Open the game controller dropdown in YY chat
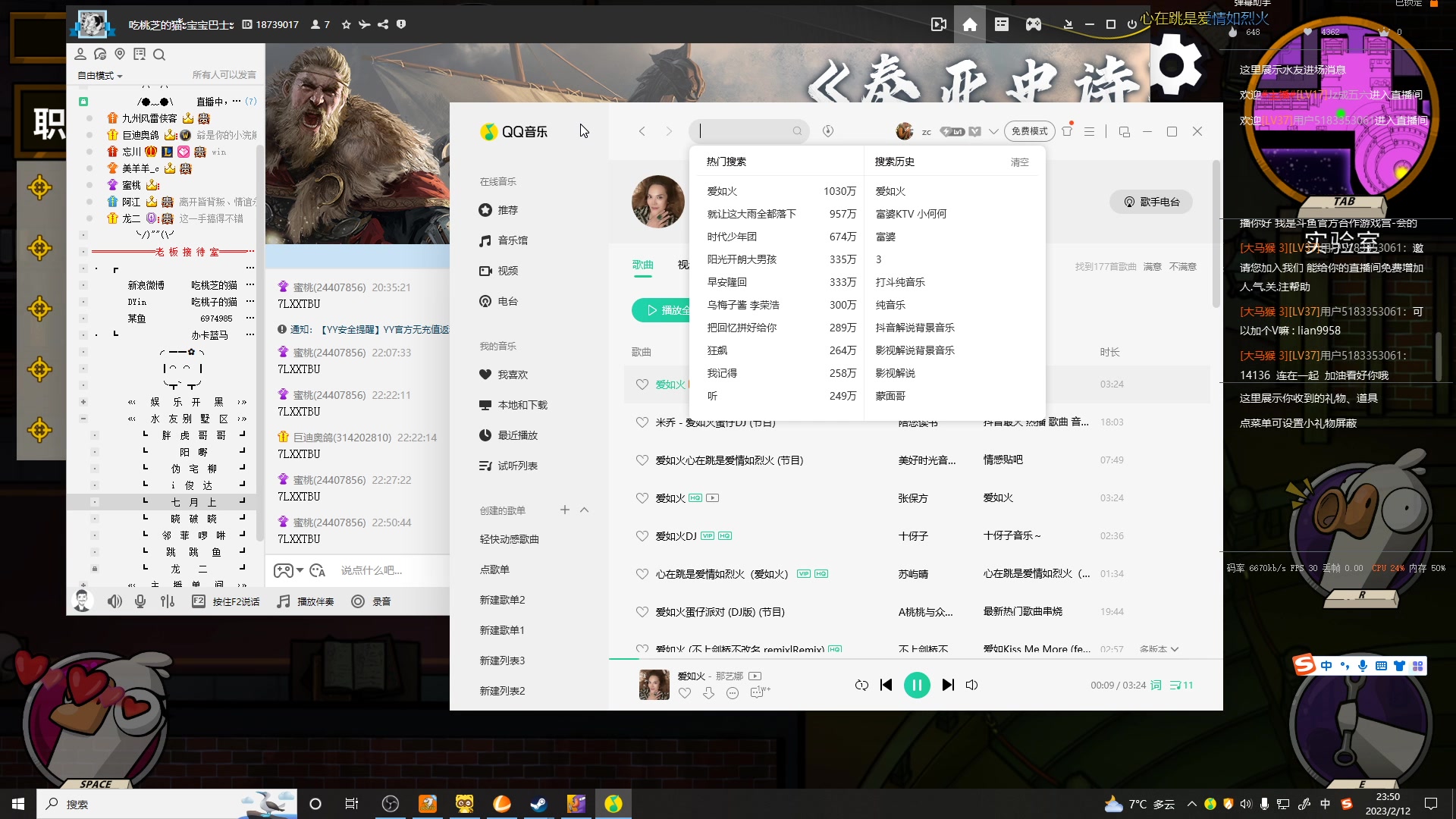The width and height of the screenshot is (1456, 819). coord(288,570)
